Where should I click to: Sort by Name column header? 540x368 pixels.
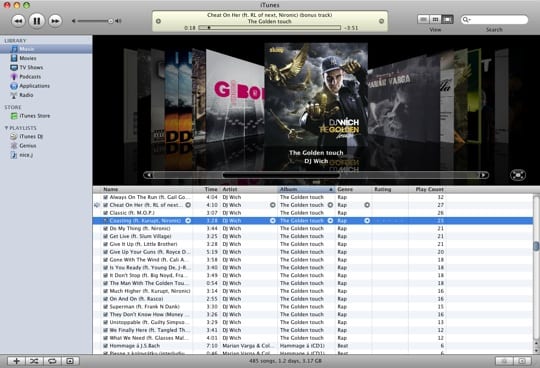coord(146,189)
